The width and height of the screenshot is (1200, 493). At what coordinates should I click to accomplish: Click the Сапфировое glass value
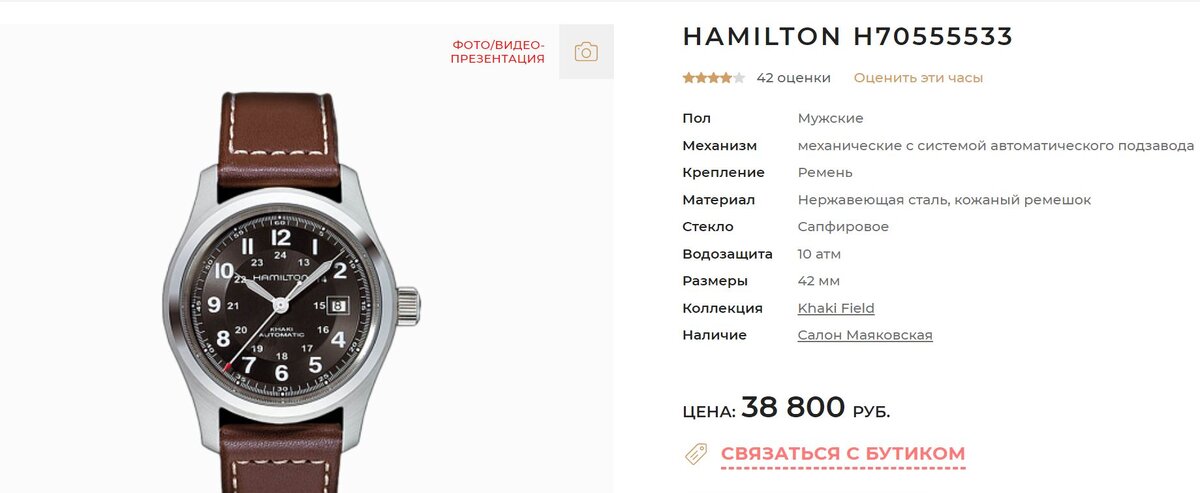(x=843, y=227)
